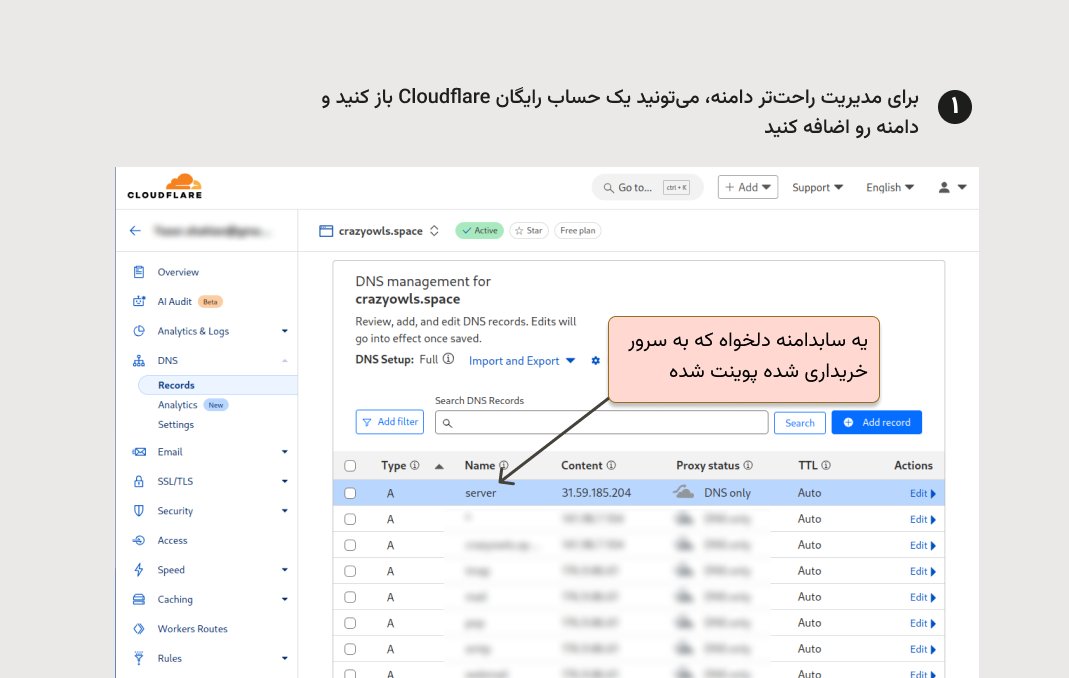Click the Search button
Screen dimensions: 1069x678
pyautogui.click(x=800, y=423)
